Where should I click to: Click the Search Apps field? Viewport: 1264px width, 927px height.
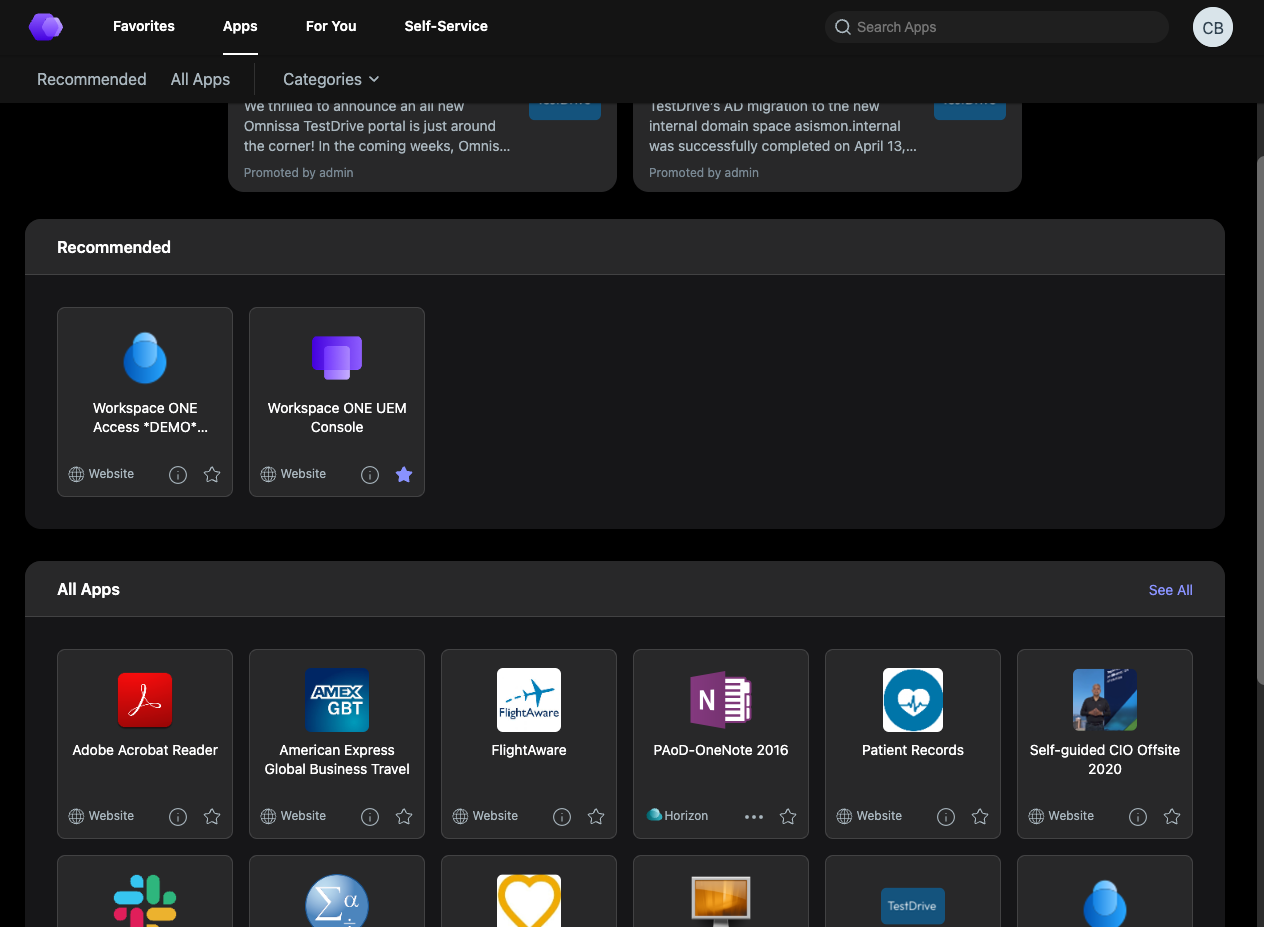pyautogui.click(x=1000, y=27)
